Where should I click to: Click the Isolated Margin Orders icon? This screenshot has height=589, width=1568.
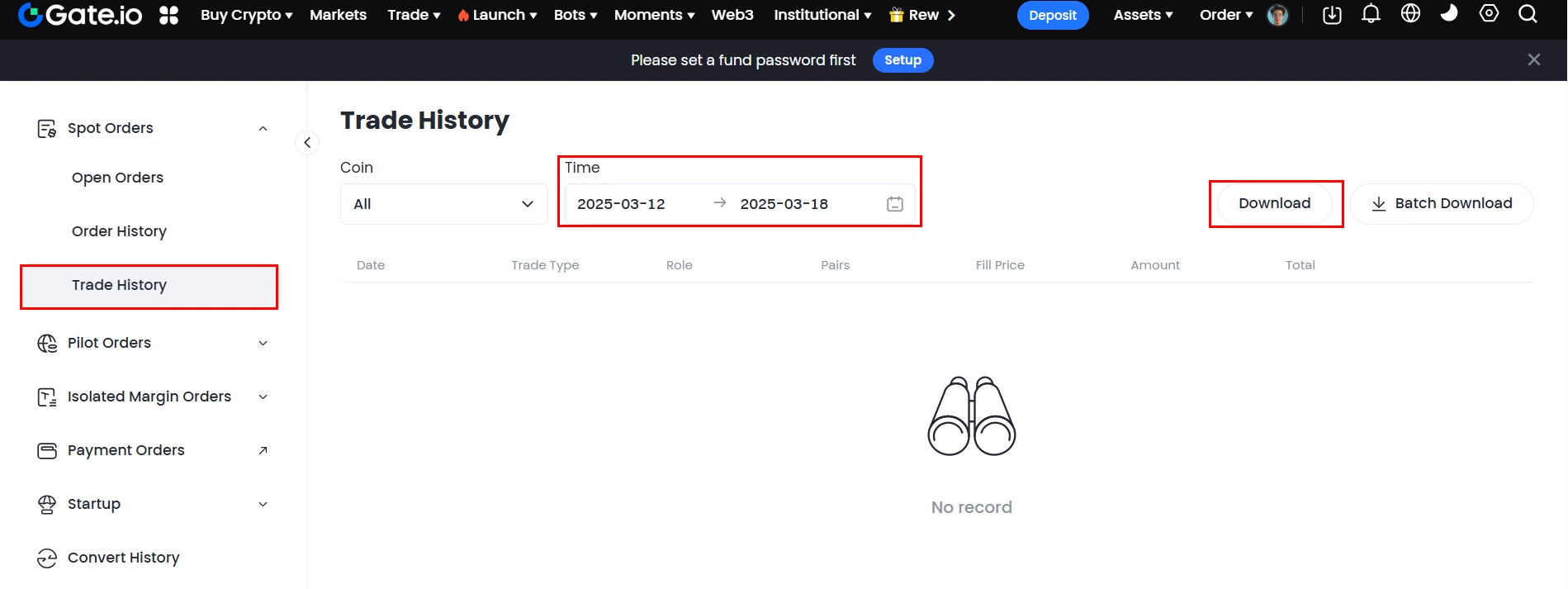[x=47, y=397]
